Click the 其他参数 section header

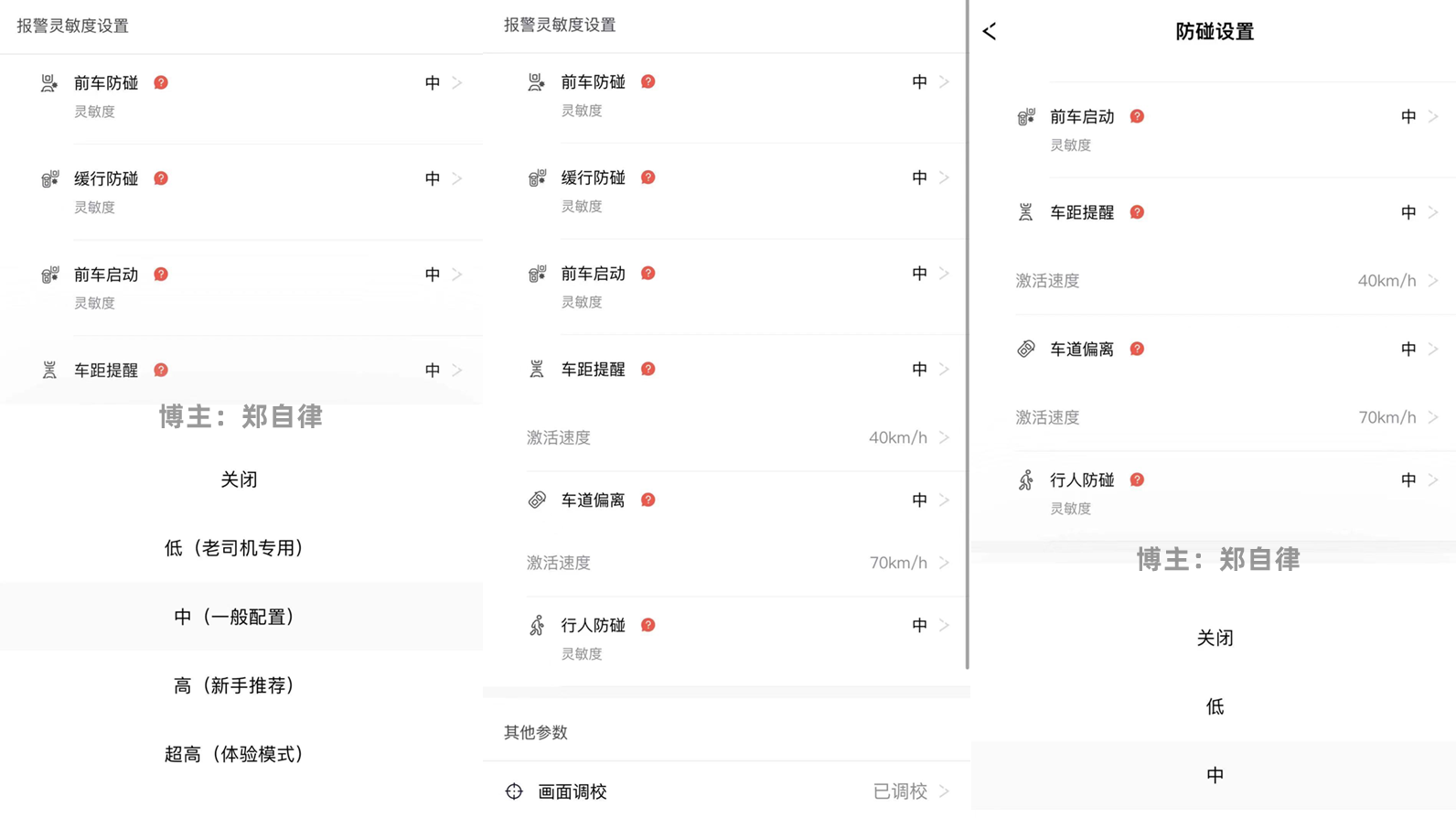click(536, 732)
